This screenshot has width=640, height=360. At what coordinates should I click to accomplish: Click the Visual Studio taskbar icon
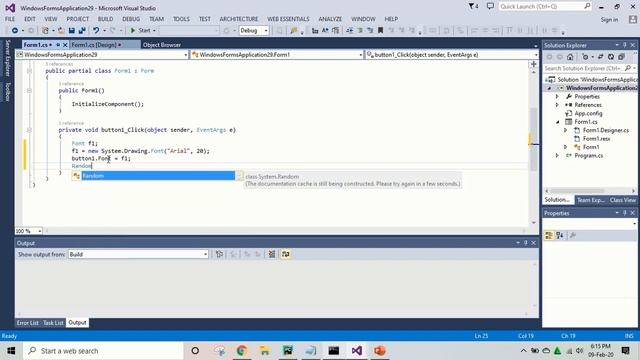click(357, 351)
